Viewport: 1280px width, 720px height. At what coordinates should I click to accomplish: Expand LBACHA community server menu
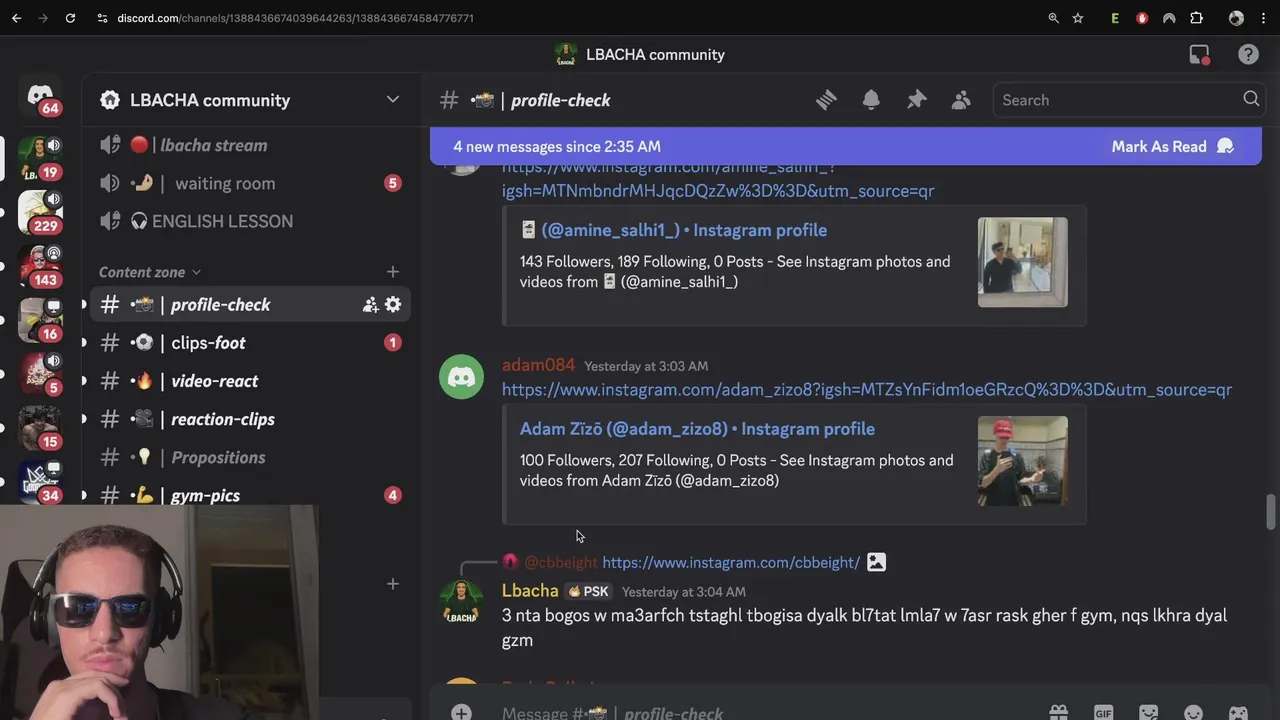click(393, 100)
